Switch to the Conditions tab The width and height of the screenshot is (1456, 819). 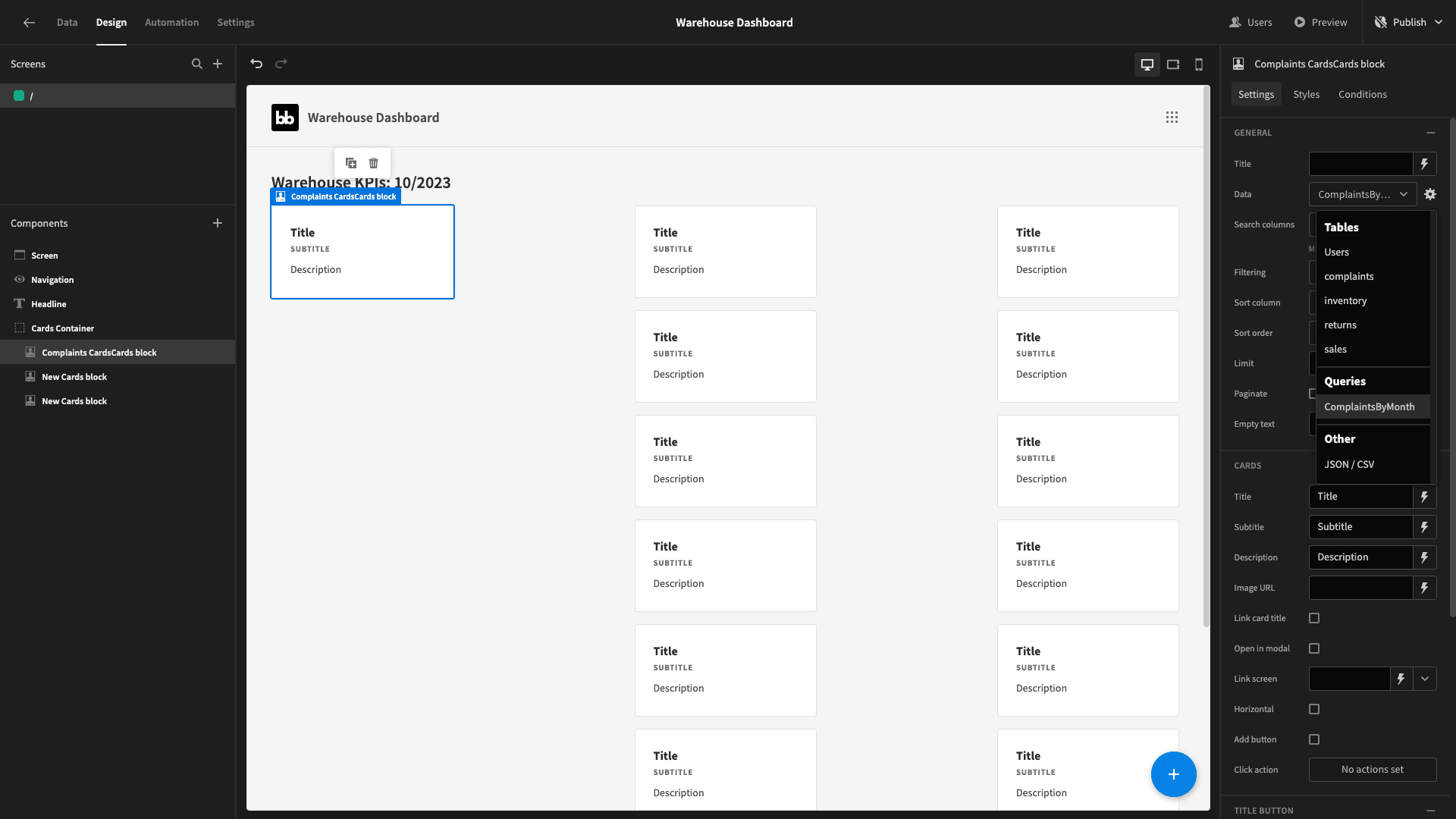[x=1363, y=95]
